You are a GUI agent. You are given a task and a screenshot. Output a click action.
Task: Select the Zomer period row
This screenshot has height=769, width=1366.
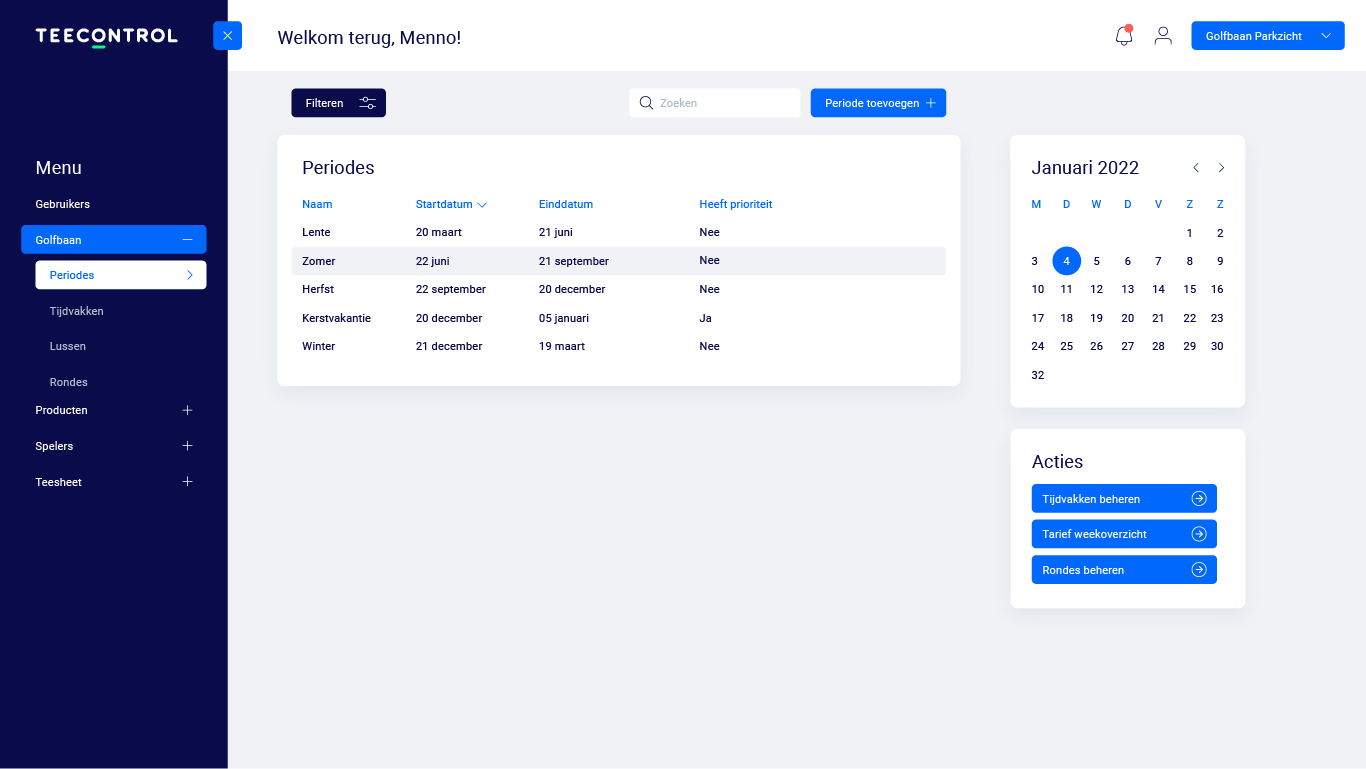tap(618, 261)
